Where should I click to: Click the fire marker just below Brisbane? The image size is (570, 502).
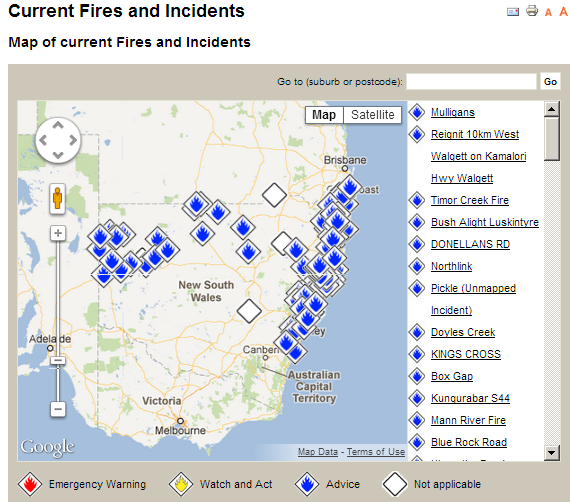pyautogui.click(x=350, y=187)
